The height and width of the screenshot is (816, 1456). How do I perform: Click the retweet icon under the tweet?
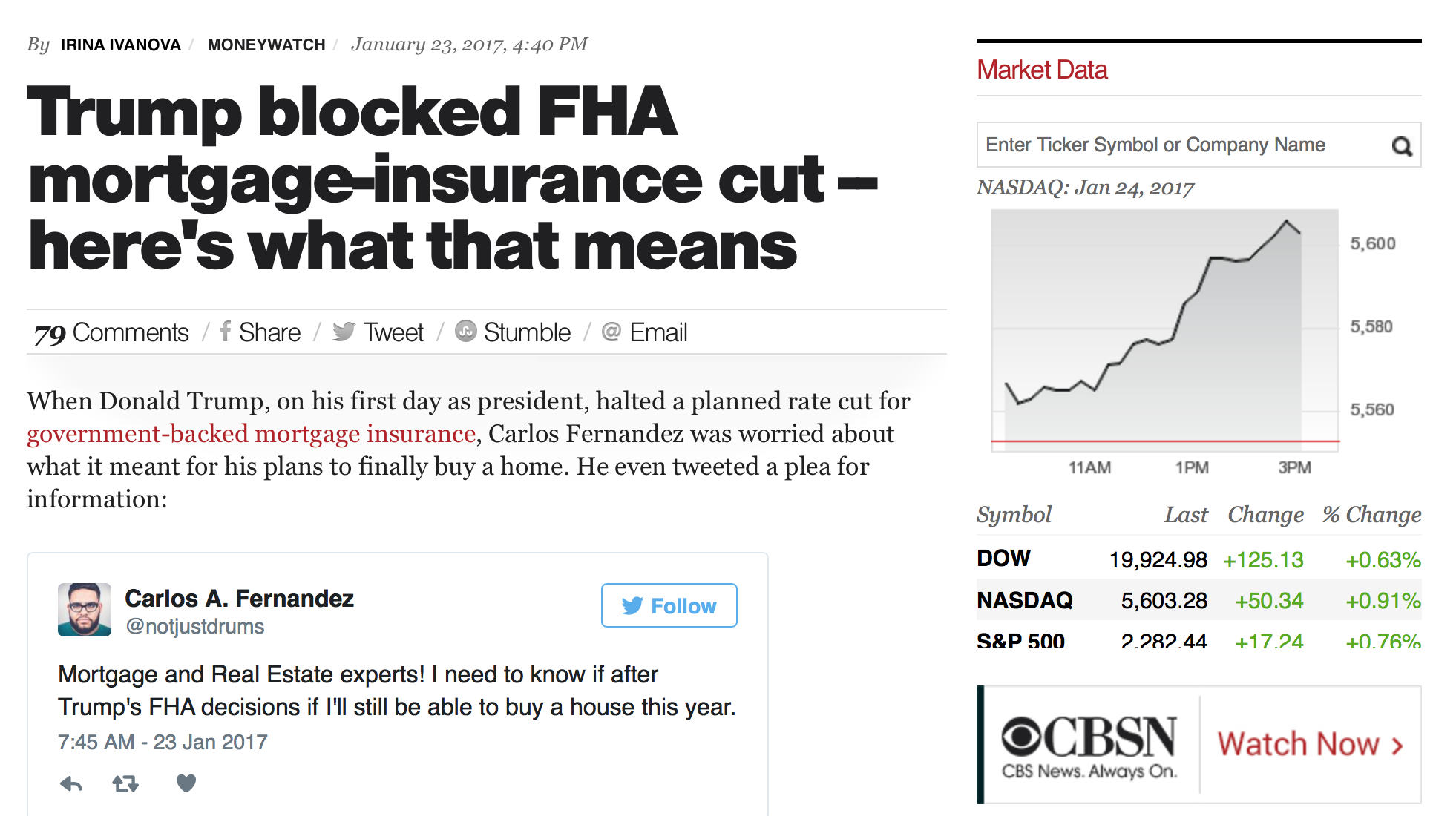125,783
